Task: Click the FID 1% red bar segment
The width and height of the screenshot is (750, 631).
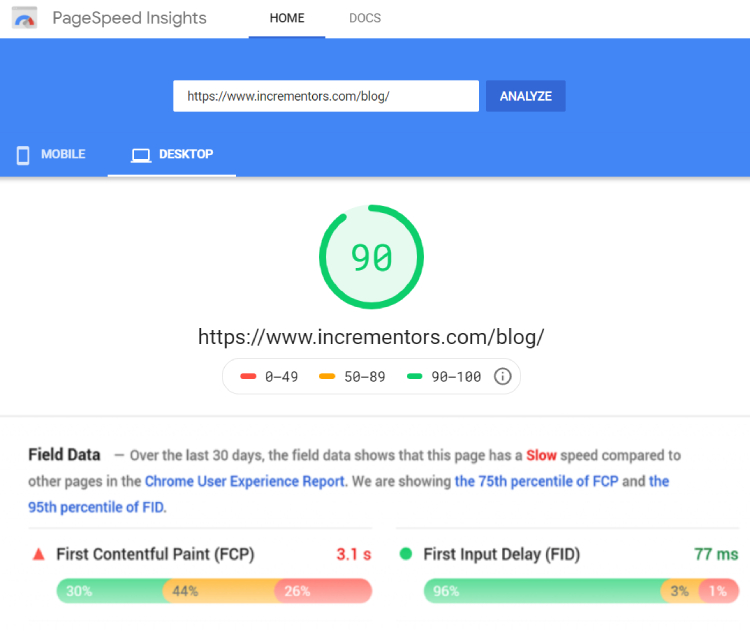Action: click(718, 591)
